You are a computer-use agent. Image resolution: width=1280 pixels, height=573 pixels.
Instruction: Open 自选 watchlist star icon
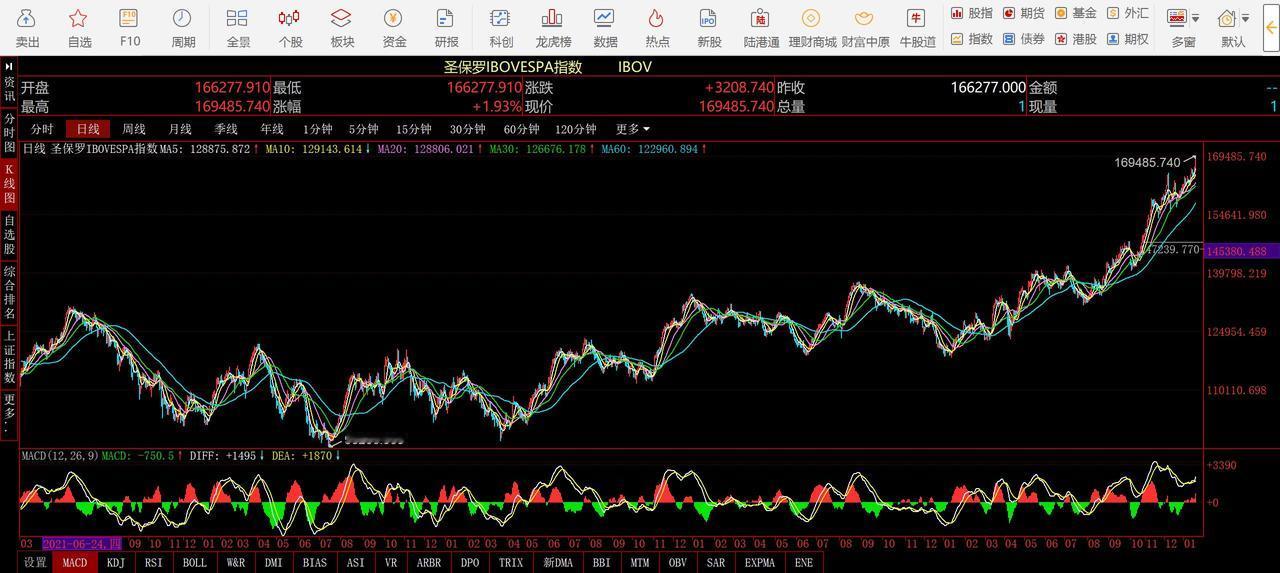tap(79, 19)
